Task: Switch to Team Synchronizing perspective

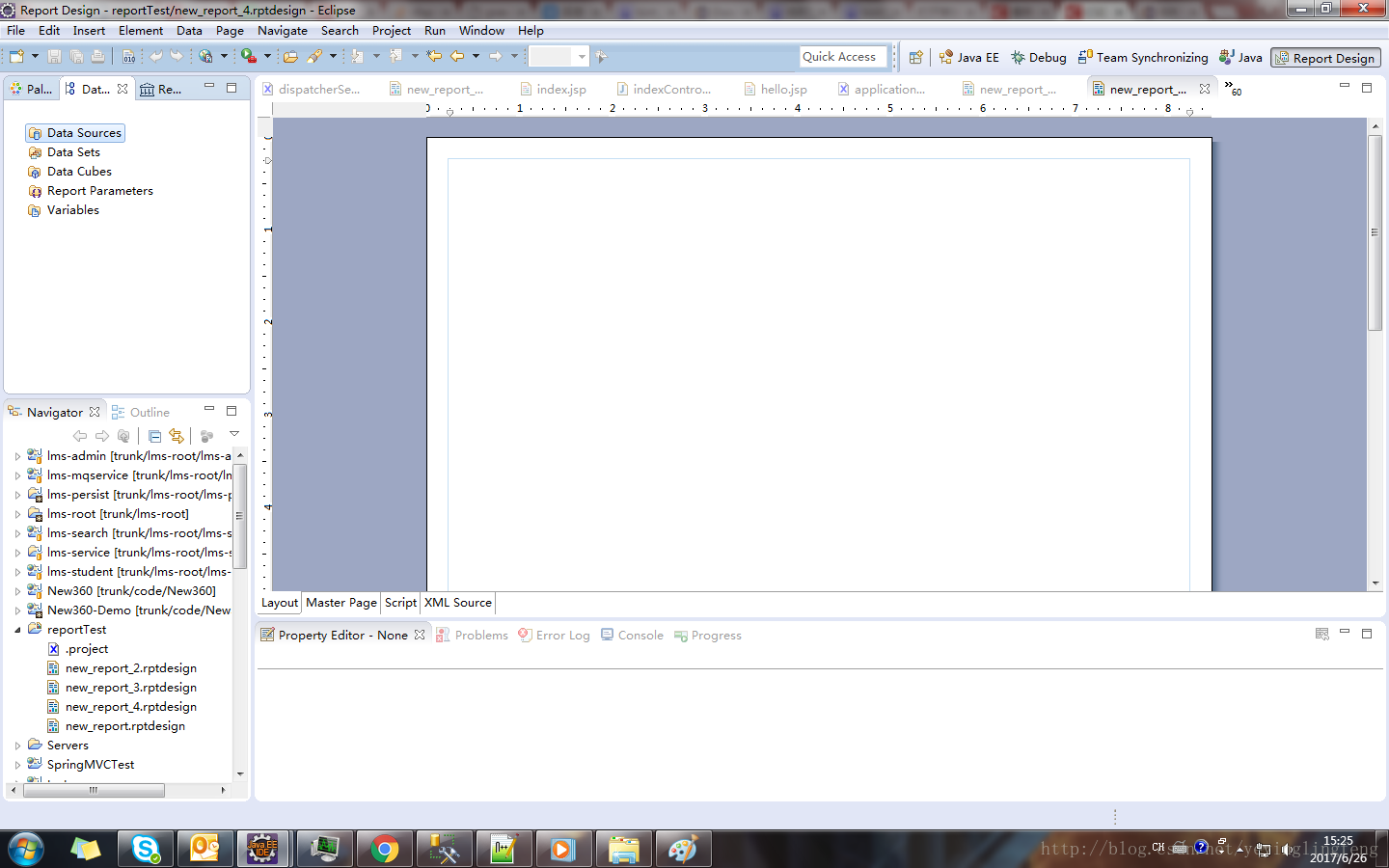Action: 1143,57
